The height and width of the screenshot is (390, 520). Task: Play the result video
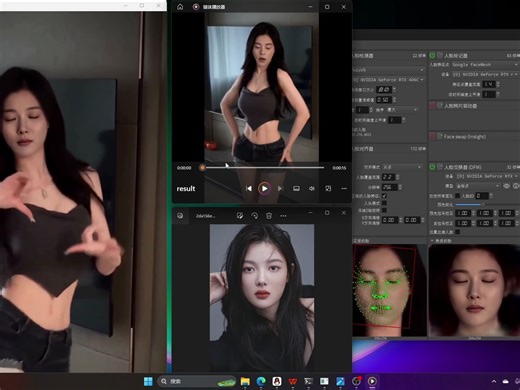coord(264,189)
